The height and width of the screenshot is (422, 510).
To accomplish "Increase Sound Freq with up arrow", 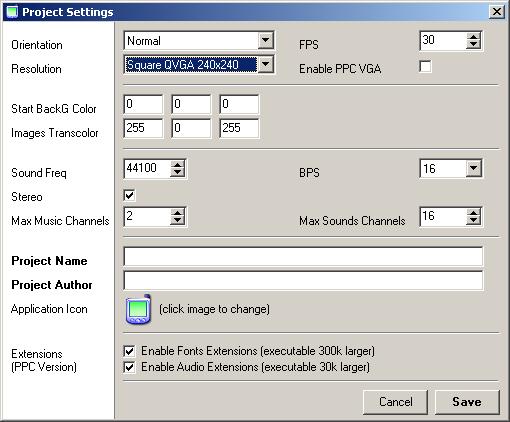I will pyautogui.click(x=177, y=164).
